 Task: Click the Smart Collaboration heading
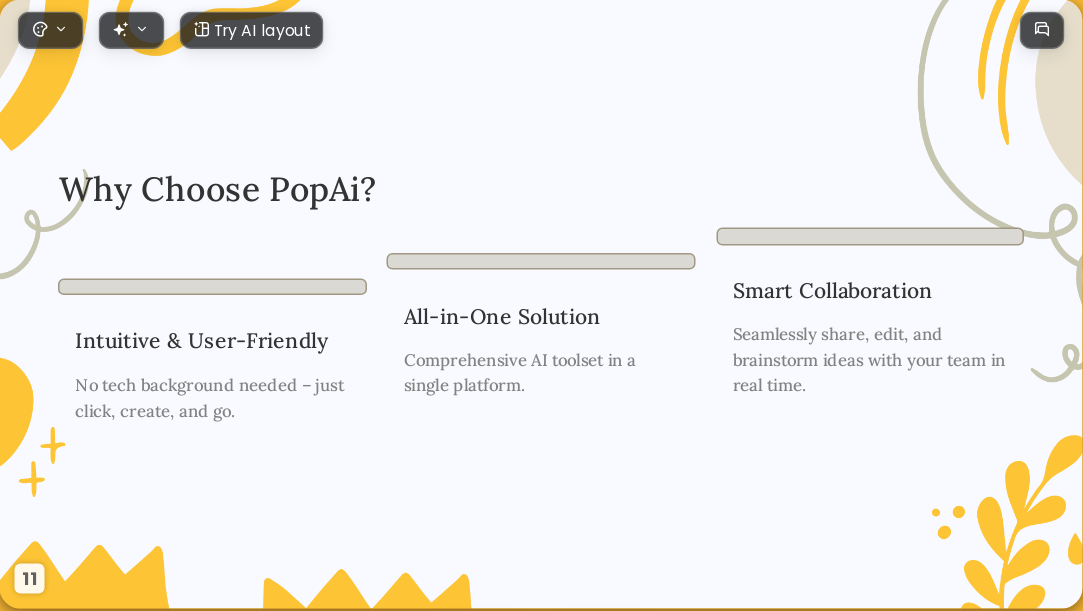pyautogui.click(x=832, y=291)
